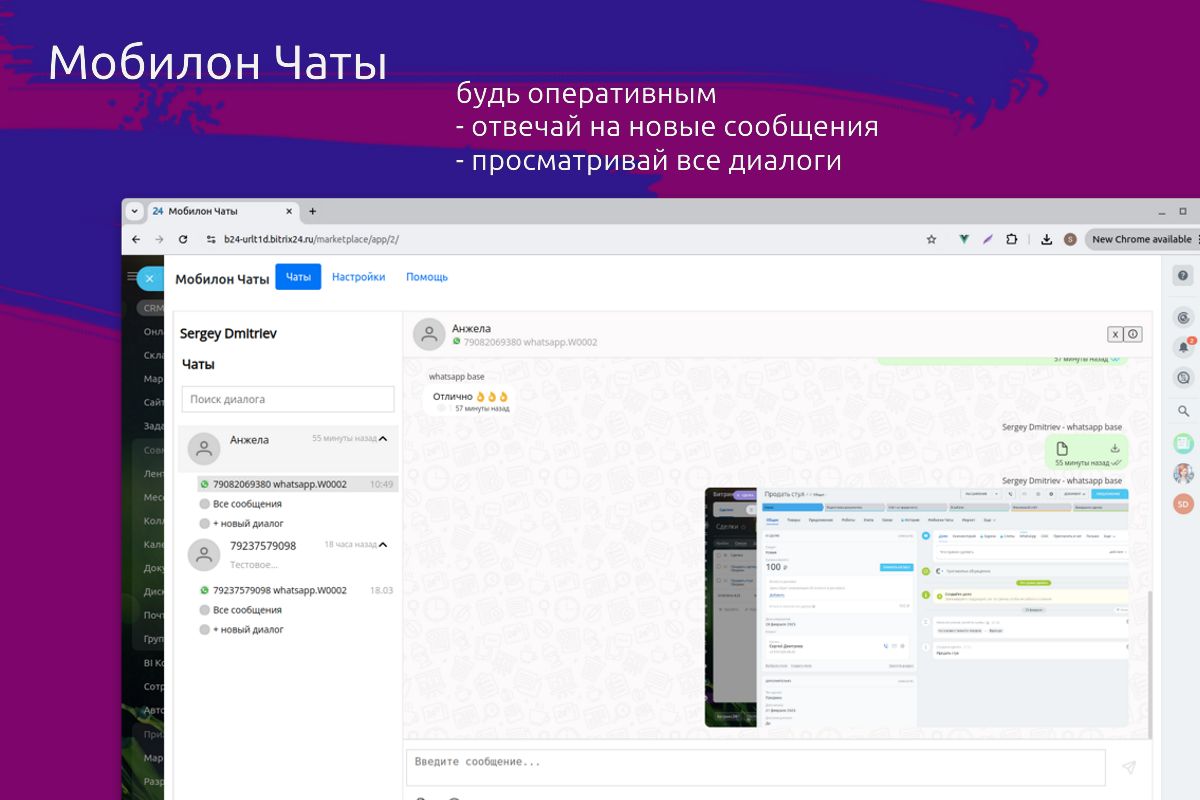Click the 'Поиск диалога' search field
This screenshot has width=1200, height=800.
pyautogui.click(x=288, y=399)
